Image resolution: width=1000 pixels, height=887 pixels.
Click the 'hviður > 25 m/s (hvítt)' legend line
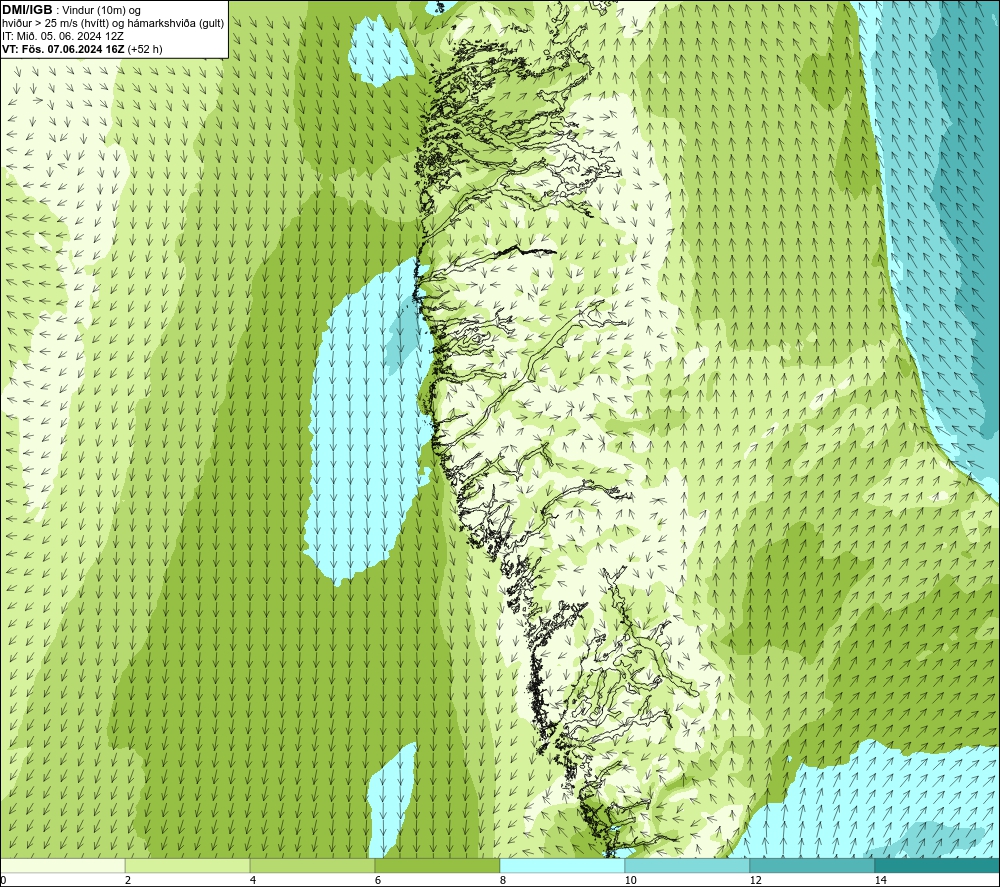point(114,23)
